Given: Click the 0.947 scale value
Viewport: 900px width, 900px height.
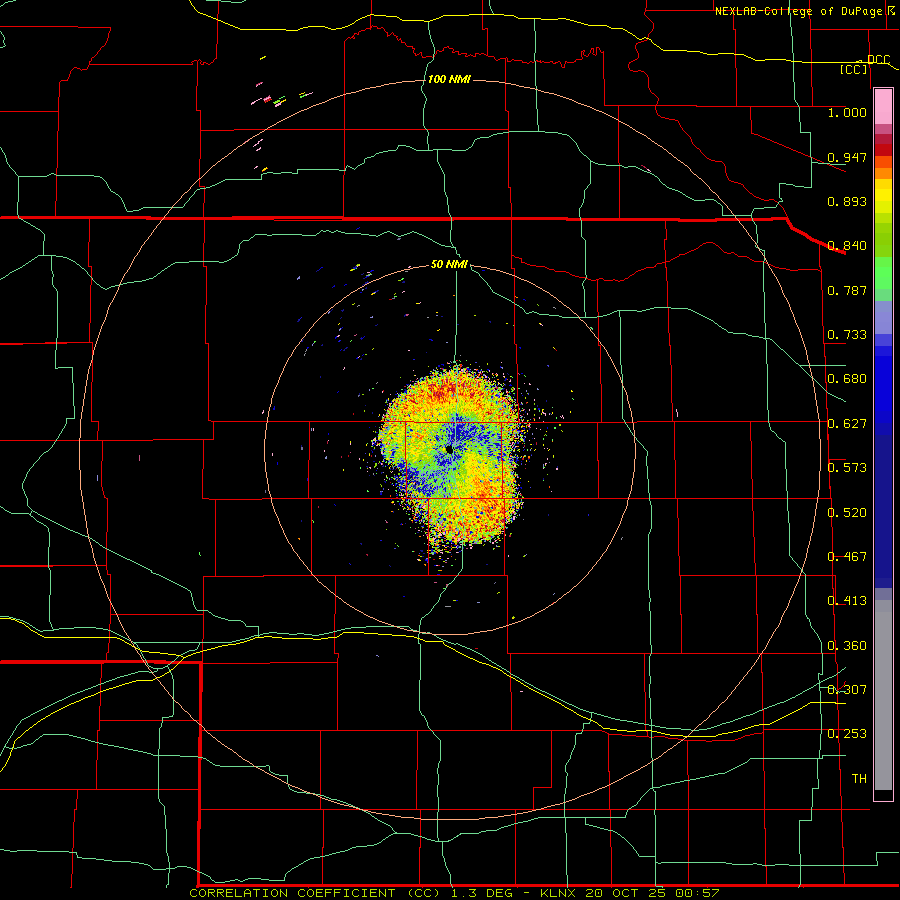Looking at the screenshot, I should coord(847,157).
